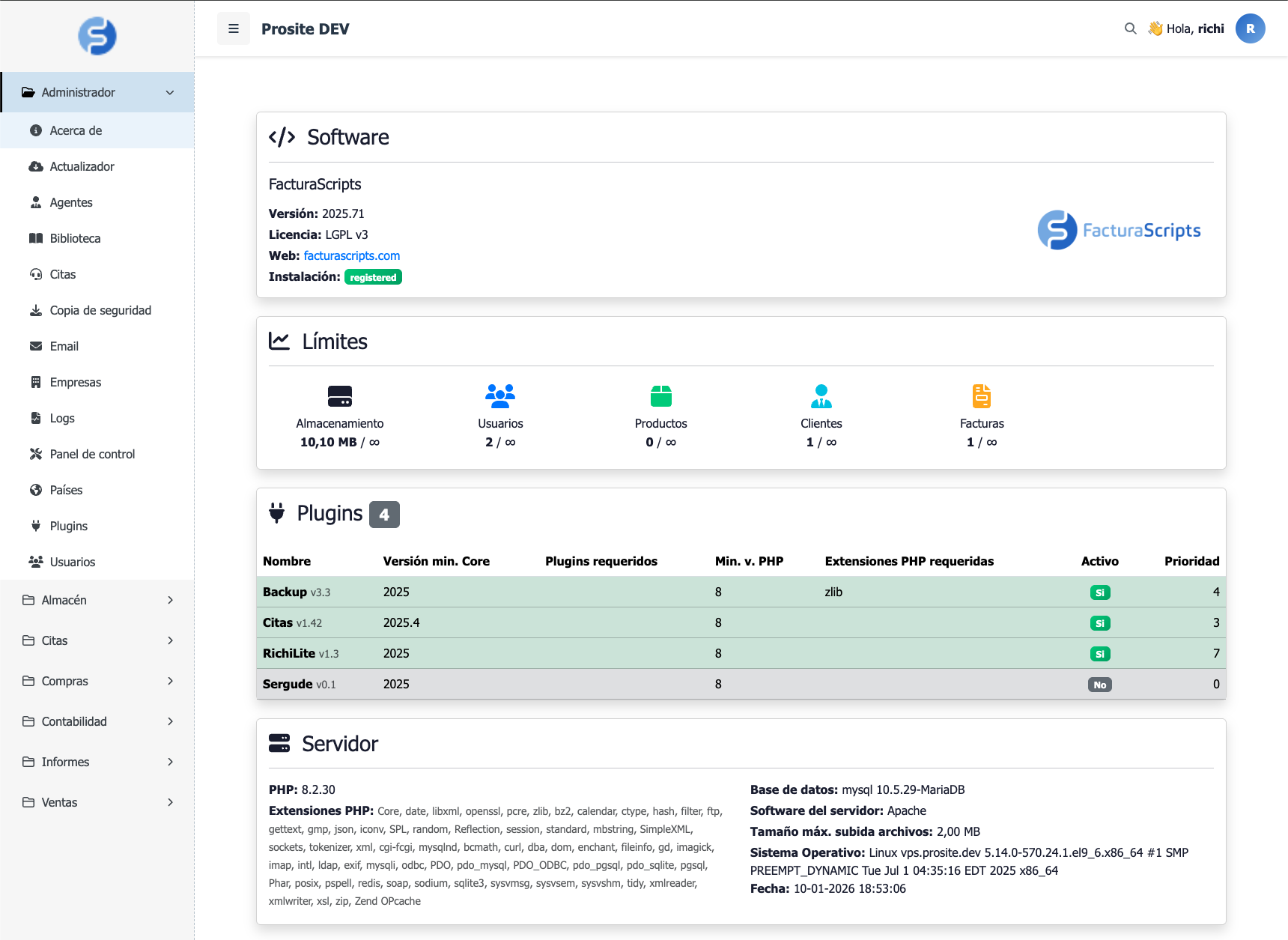
Task: Click the registered installation badge
Action: 373,277
